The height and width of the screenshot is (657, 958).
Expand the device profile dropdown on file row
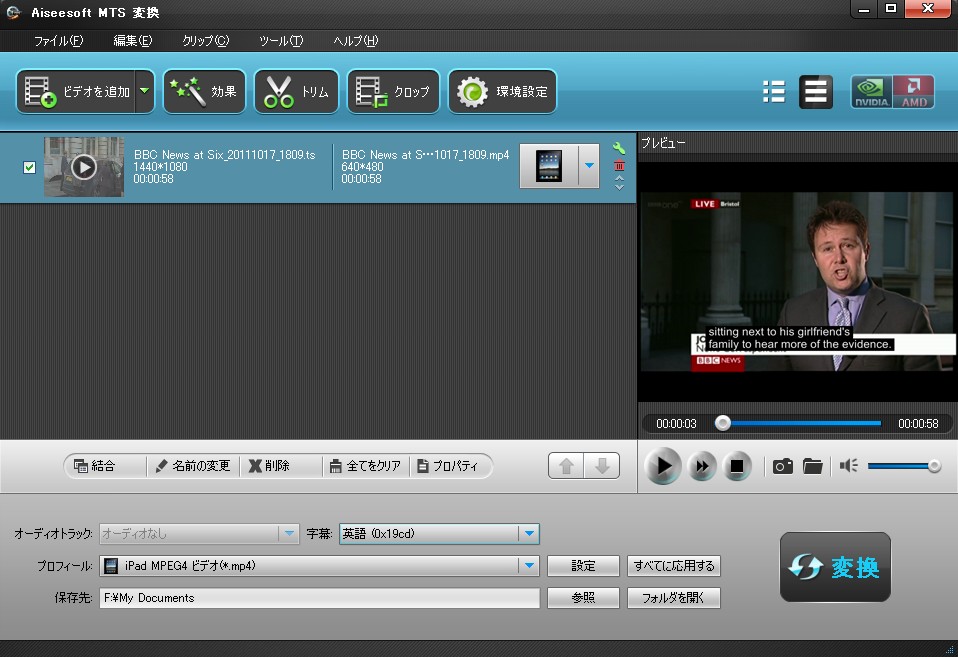(x=589, y=166)
